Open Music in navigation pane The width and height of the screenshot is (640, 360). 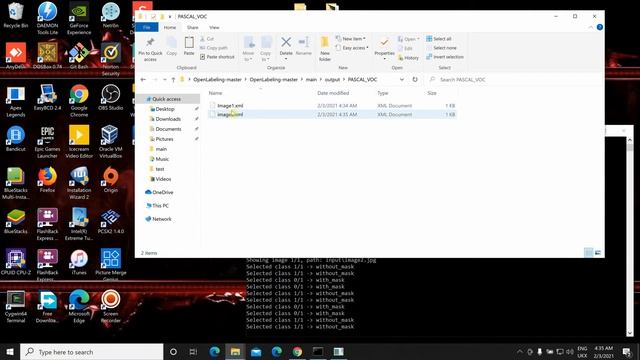[x=162, y=159]
